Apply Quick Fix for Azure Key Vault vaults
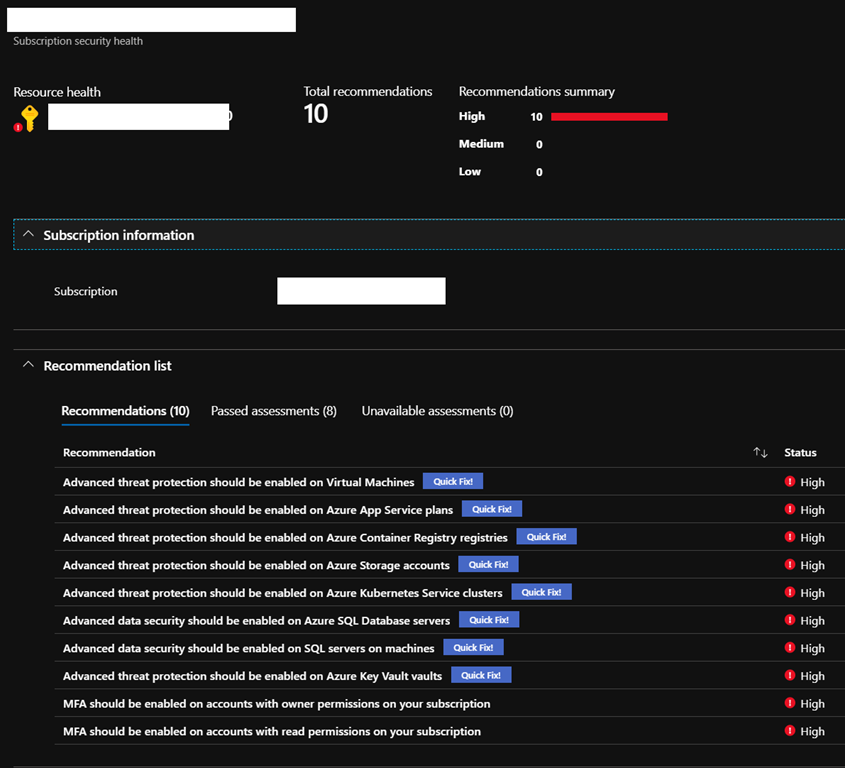 (x=481, y=675)
